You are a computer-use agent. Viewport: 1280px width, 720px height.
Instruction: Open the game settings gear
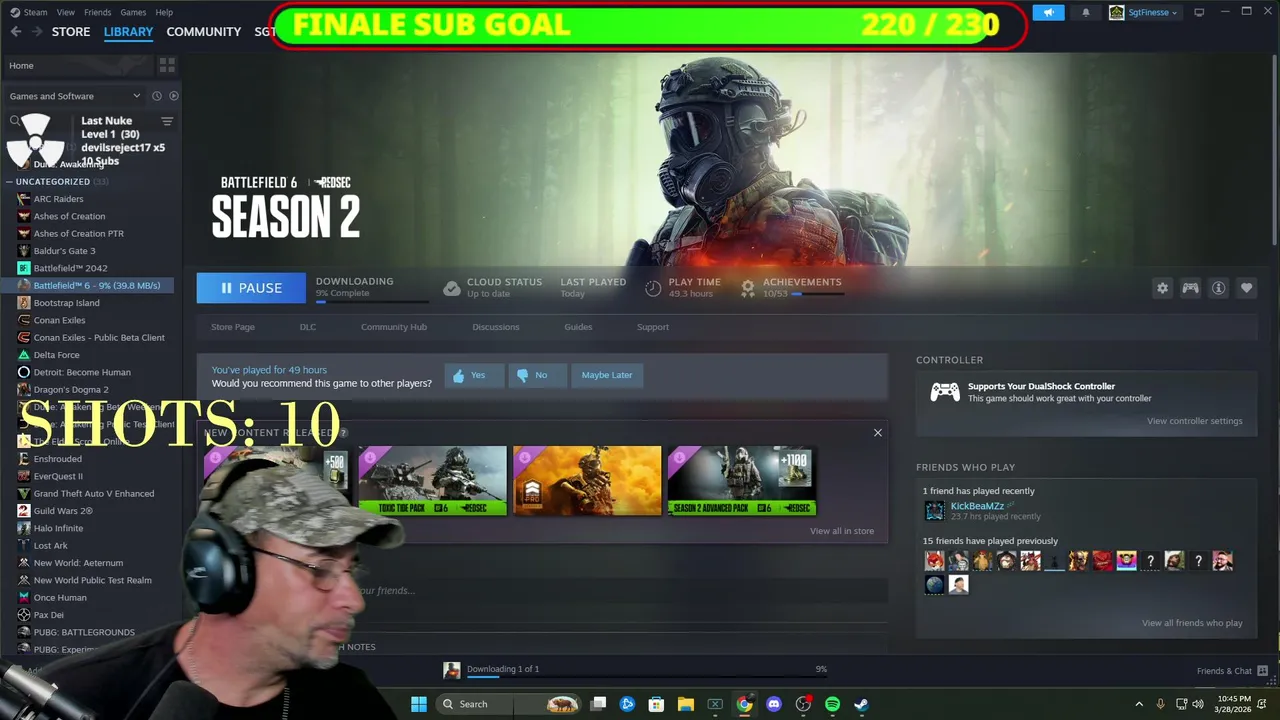[1162, 288]
